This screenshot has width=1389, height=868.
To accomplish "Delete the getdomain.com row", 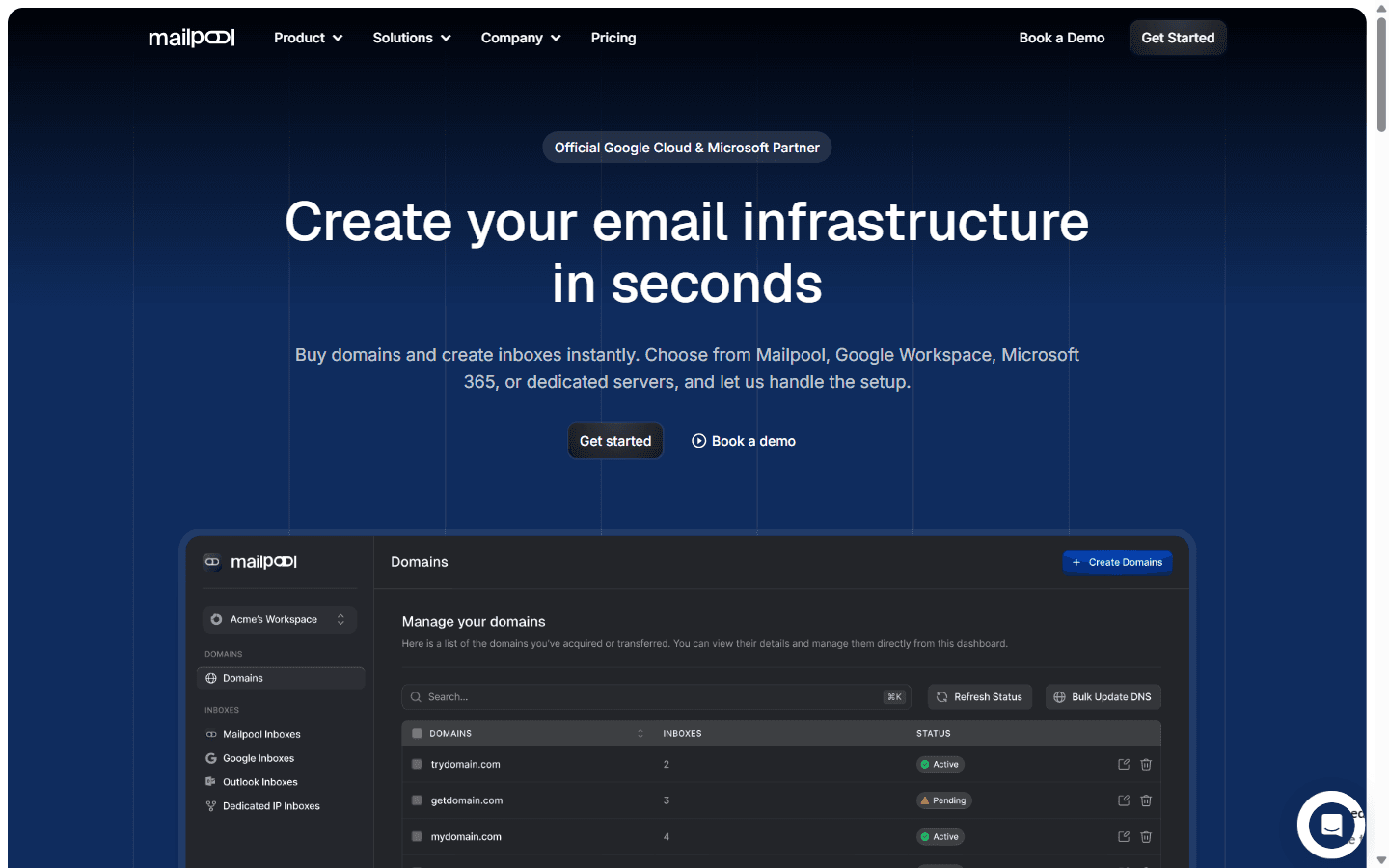I will [1146, 800].
